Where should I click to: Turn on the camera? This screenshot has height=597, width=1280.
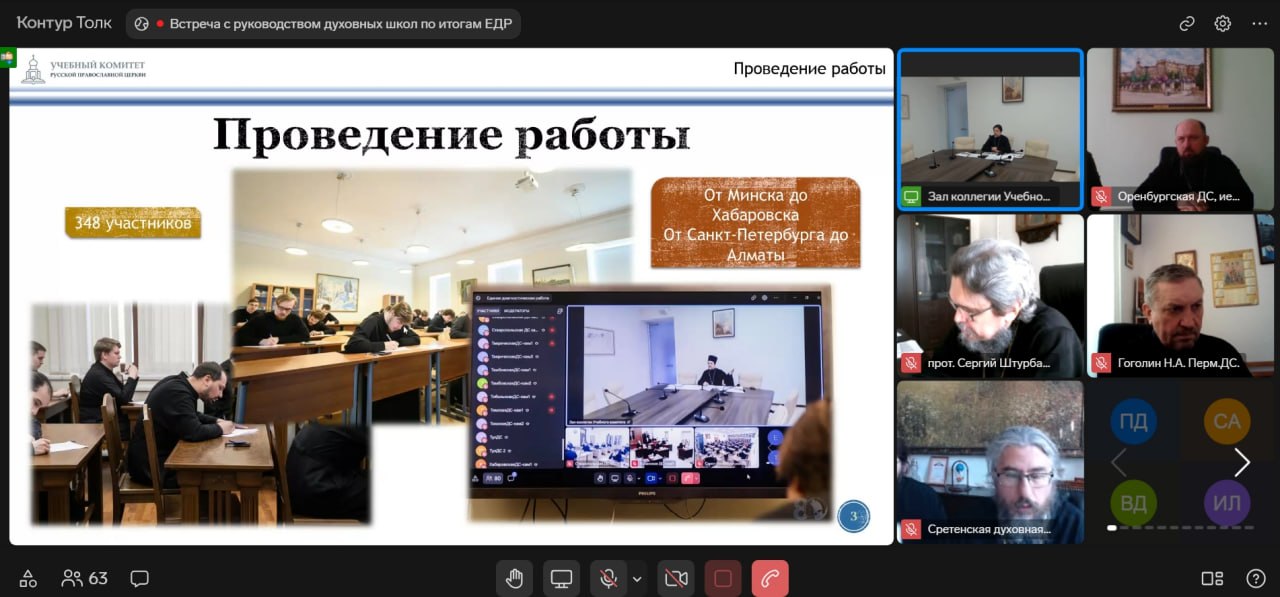[x=676, y=578]
